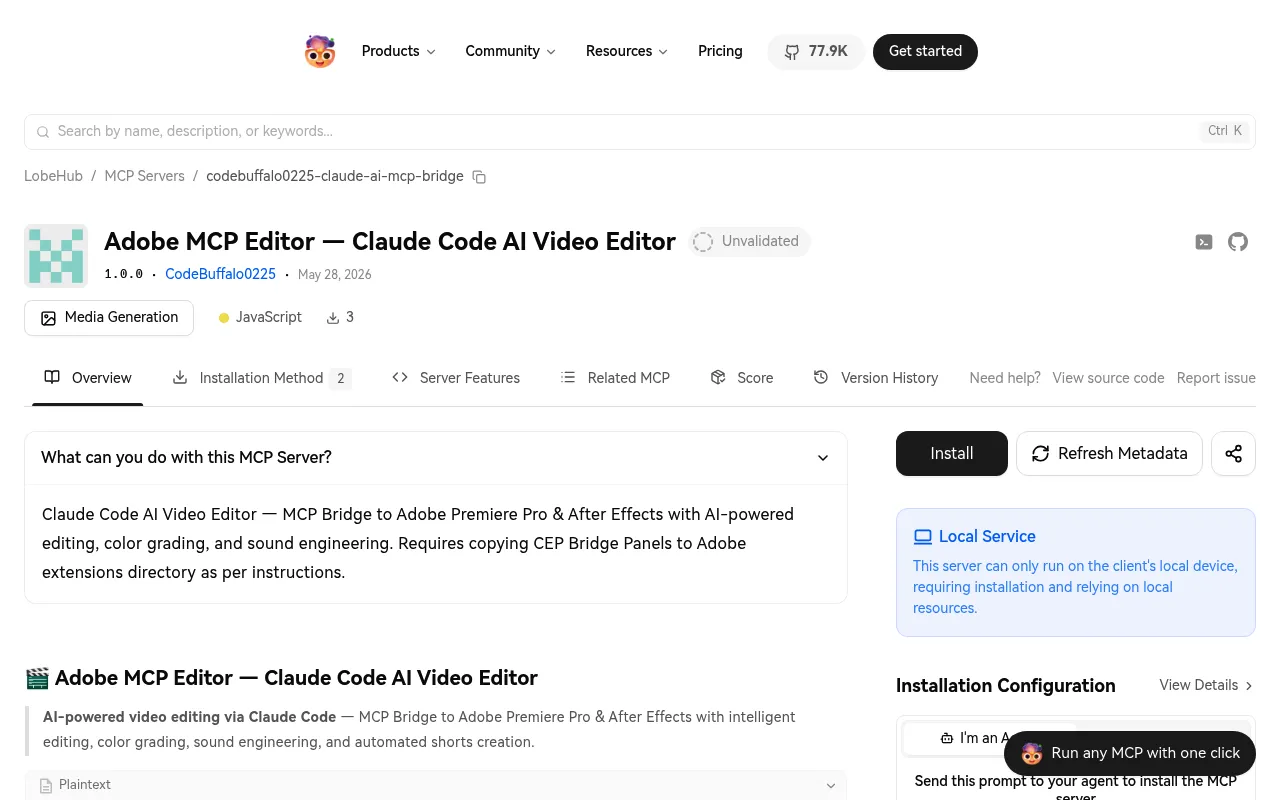Click the May 28, 2026 date
Viewport: 1280px width, 800px height.
point(334,274)
